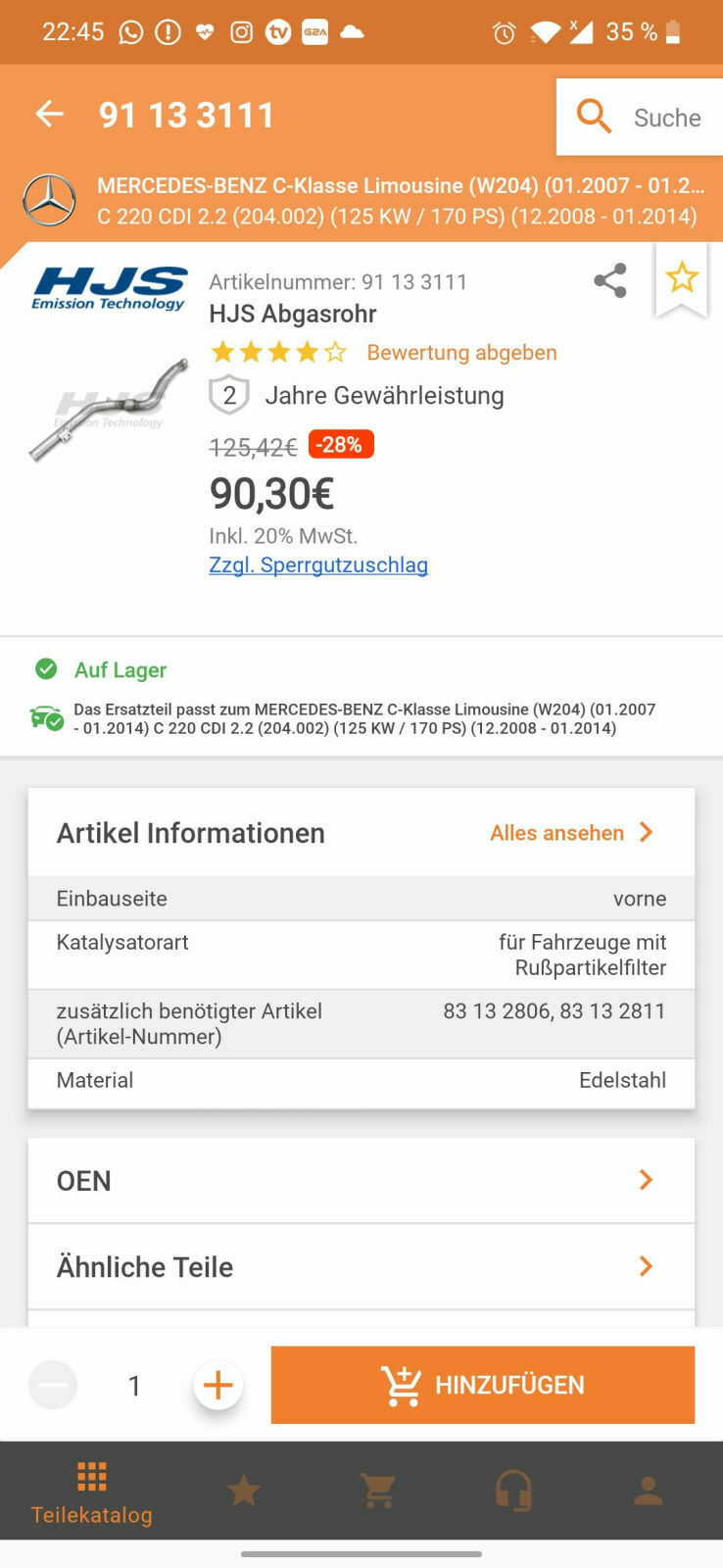Open the shopping cart icon
Screen dimensions: 723x1568
tap(378, 1490)
